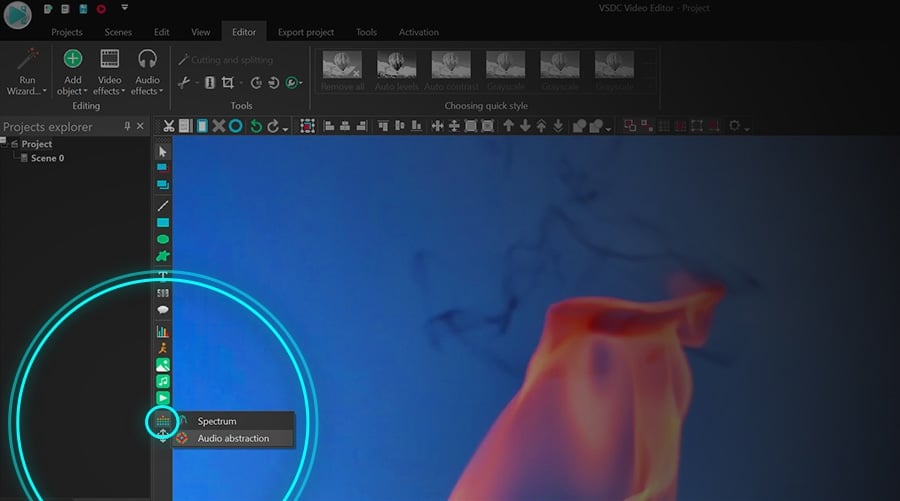Click the select all objects icon
The image size is (900, 501).
[308, 126]
